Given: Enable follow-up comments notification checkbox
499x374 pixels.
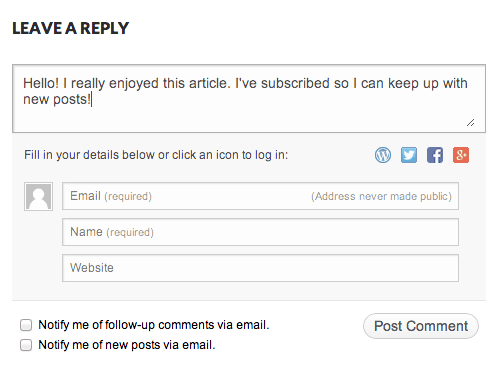Looking at the screenshot, I should click(x=26, y=325).
